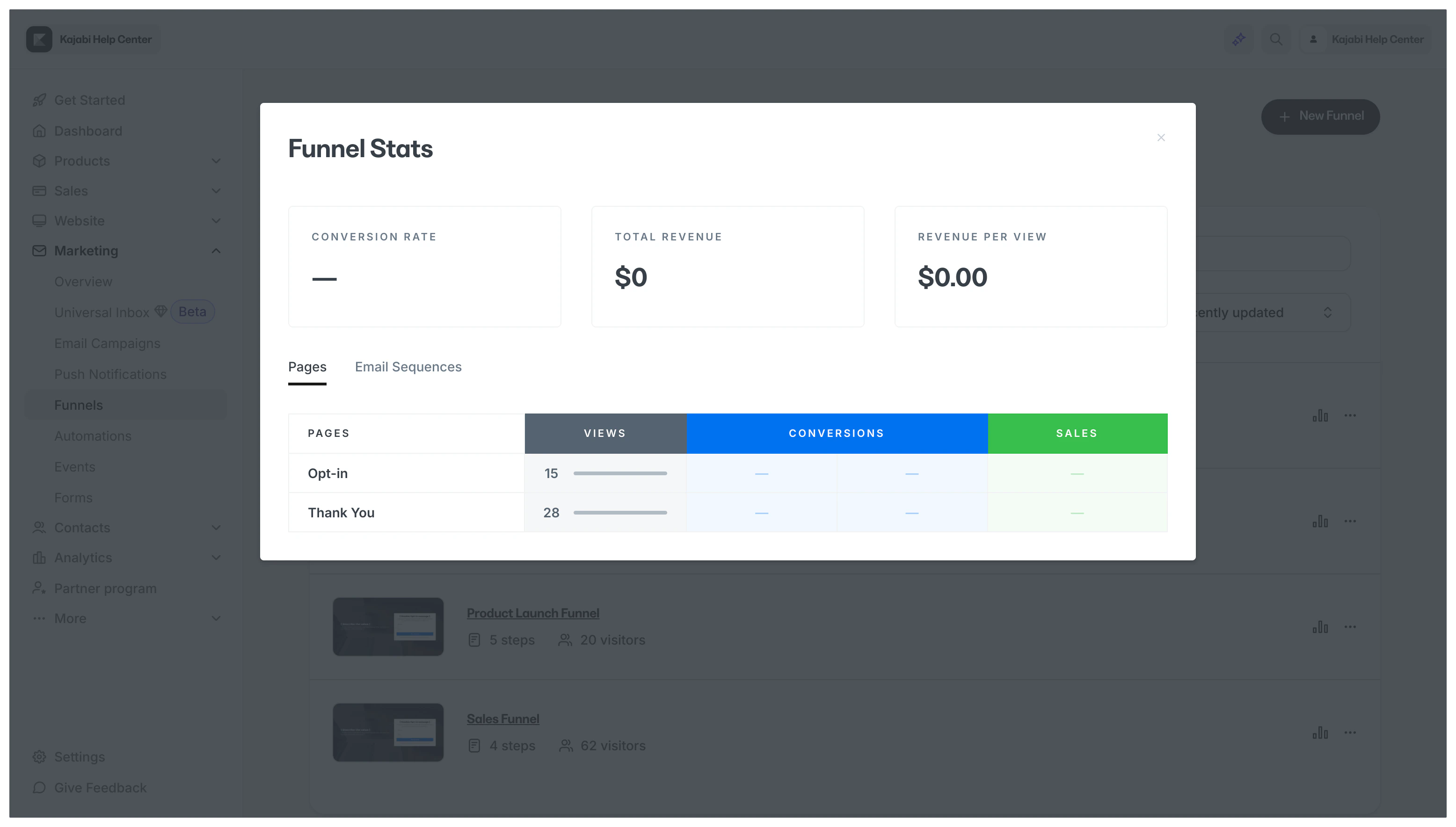Collapse the Marketing section chevron
Viewport: 1456px width, 827px height.
pos(216,251)
